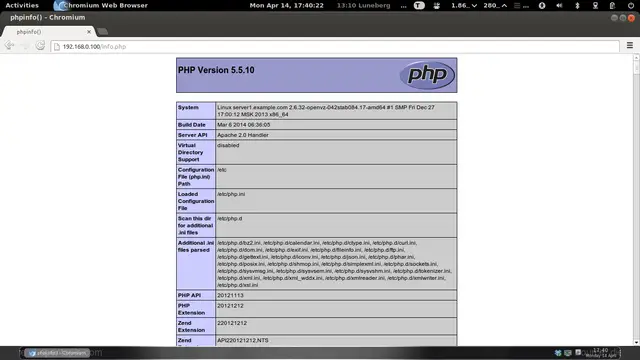Click the page scrollbar down arrow
This screenshot has width=640, height=360.
click(636, 342)
